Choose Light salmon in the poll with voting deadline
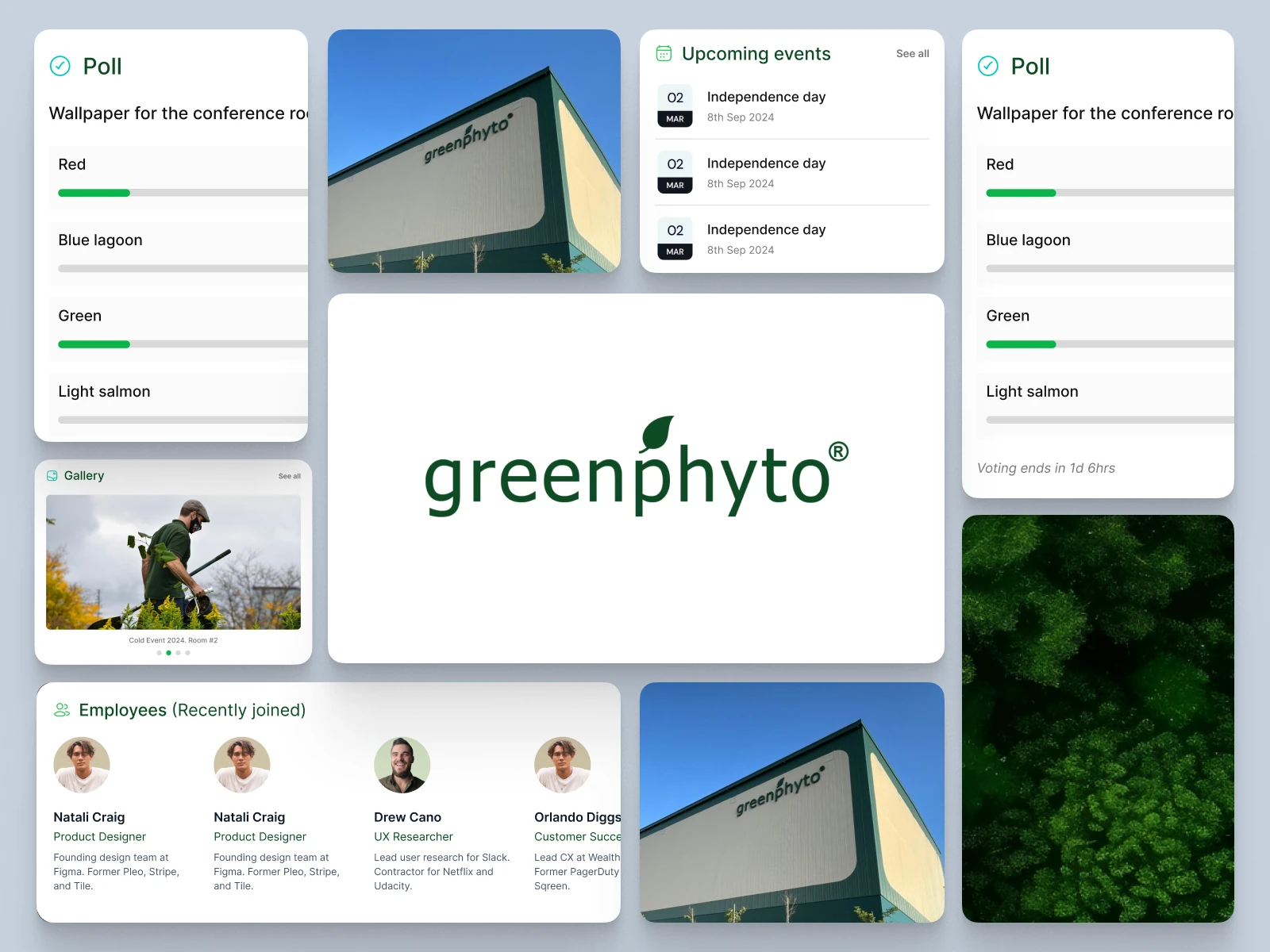Image resolution: width=1270 pixels, height=952 pixels. pyautogui.click(x=1106, y=405)
